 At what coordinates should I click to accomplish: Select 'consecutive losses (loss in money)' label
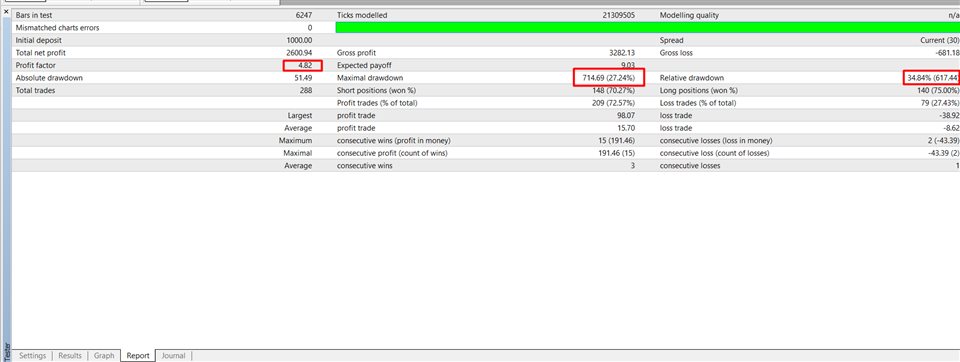[x=716, y=141]
